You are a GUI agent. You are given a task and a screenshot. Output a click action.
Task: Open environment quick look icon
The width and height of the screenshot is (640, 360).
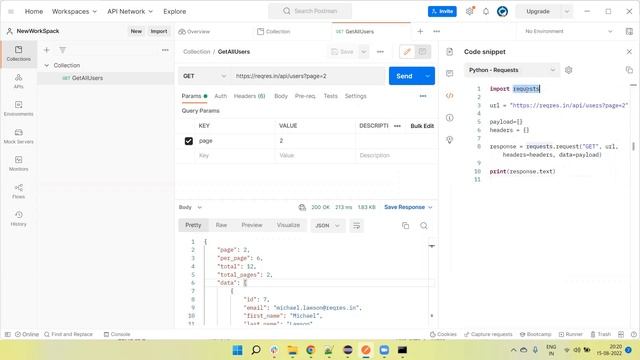tap(629, 31)
